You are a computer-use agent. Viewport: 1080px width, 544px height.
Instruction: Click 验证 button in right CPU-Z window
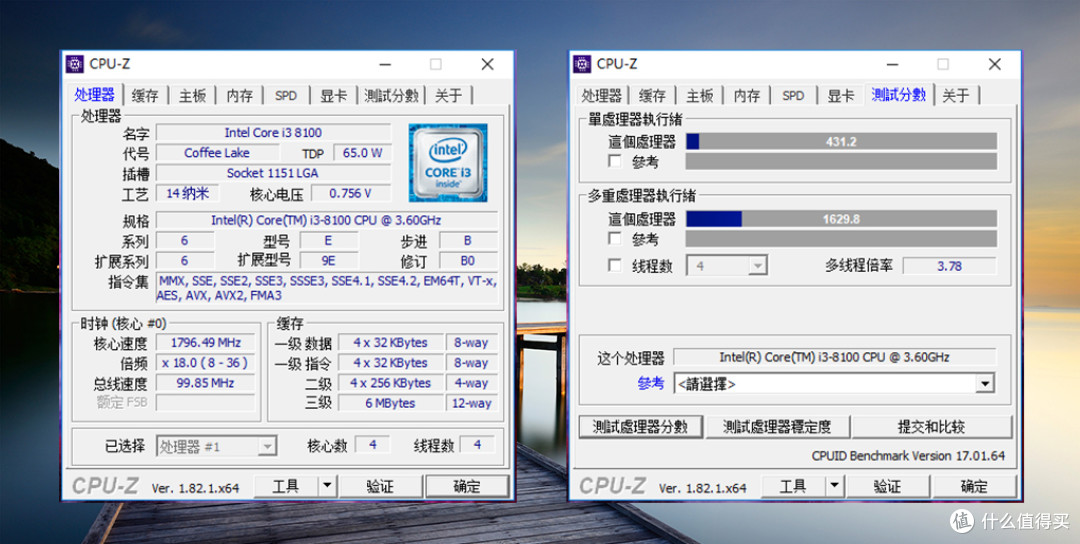(x=887, y=487)
